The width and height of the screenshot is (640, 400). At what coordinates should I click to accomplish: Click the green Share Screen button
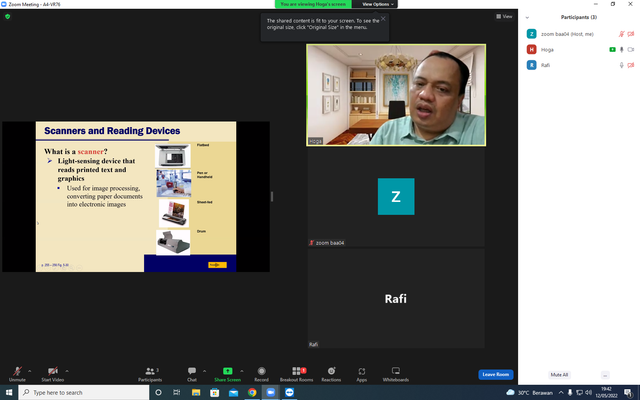(x=227, y=374)
